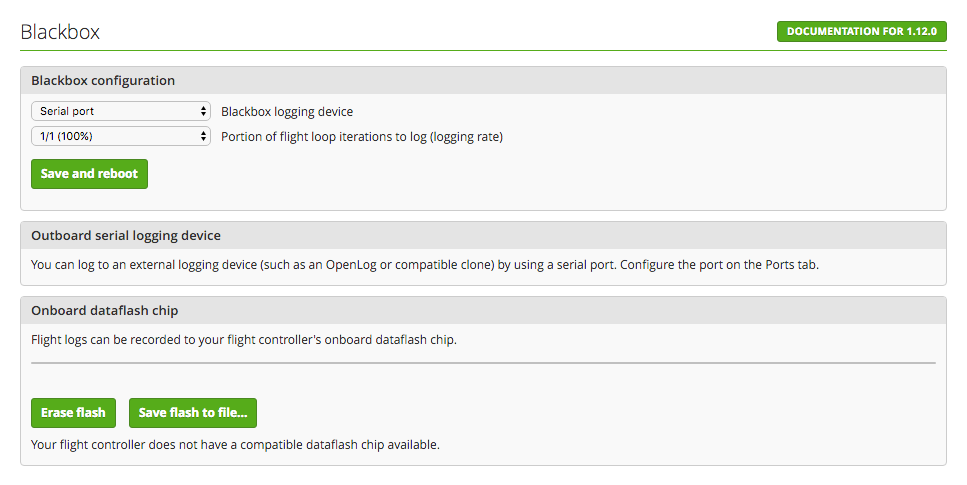The width and height of the screenshot is (967, 485).
Task: Select the Blackbox configuration section header
Action: (x=103, y=80)
